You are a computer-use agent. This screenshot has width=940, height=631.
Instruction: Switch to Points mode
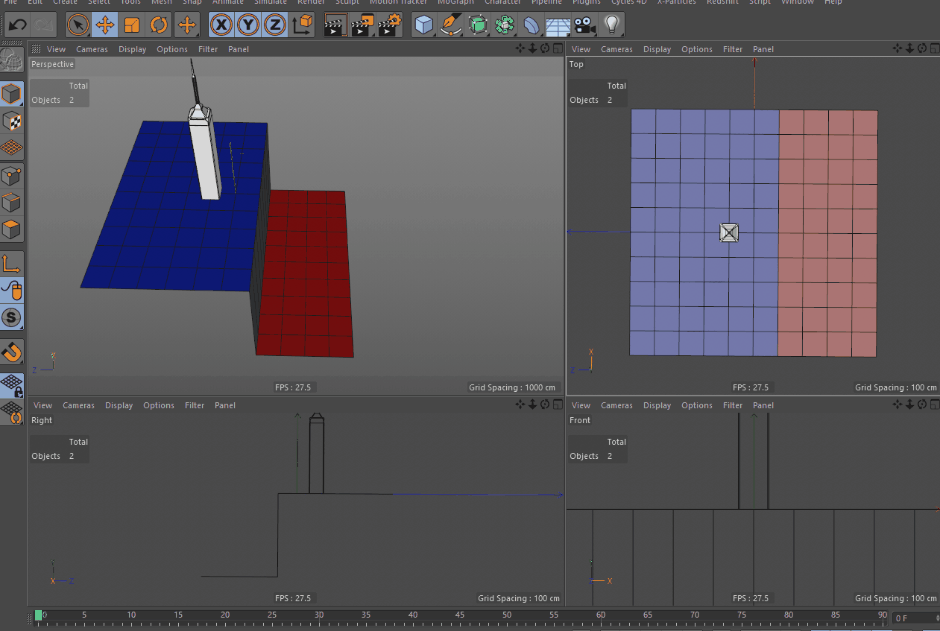(x=11, y=176)
